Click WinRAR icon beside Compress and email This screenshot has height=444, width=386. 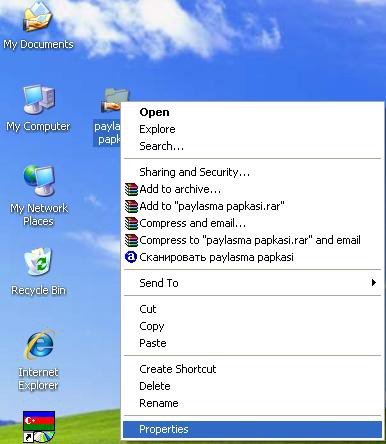[x=131, y=223]
